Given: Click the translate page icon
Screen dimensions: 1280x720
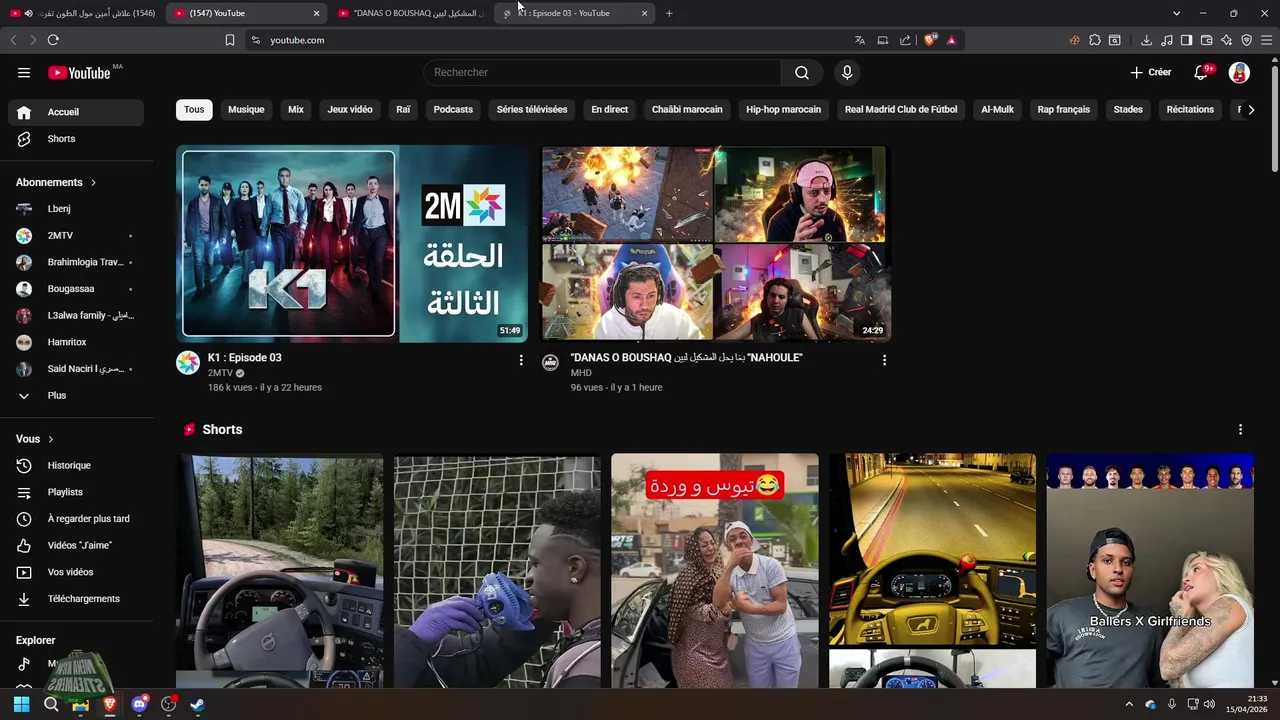Looking at the screenshot, I should (x=859, y=40).
